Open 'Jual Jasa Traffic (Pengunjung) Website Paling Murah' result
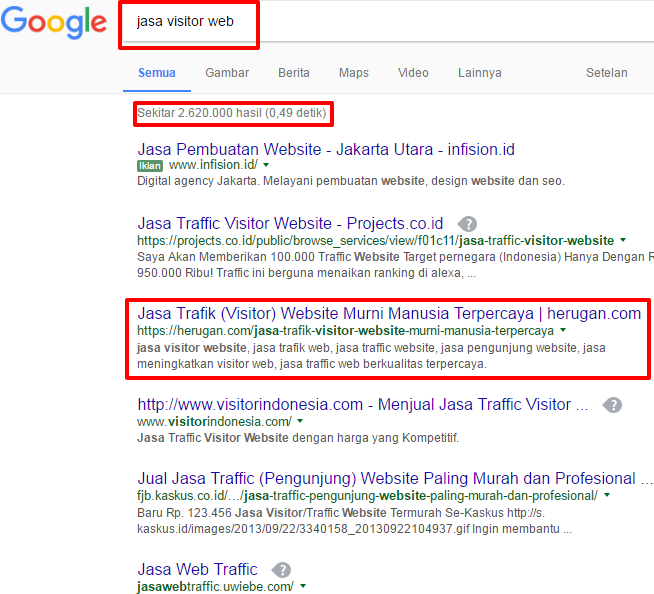Screen dimensions: 654x594 click(x=395, y=478)
